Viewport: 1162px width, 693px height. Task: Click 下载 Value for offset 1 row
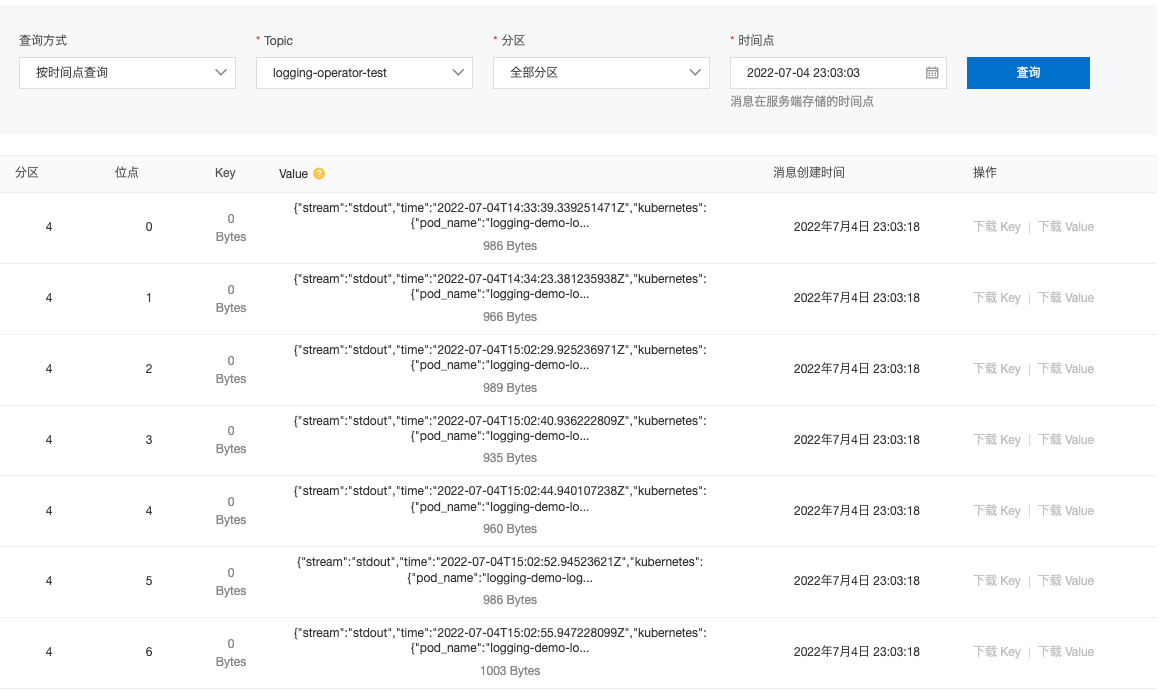1065,298
